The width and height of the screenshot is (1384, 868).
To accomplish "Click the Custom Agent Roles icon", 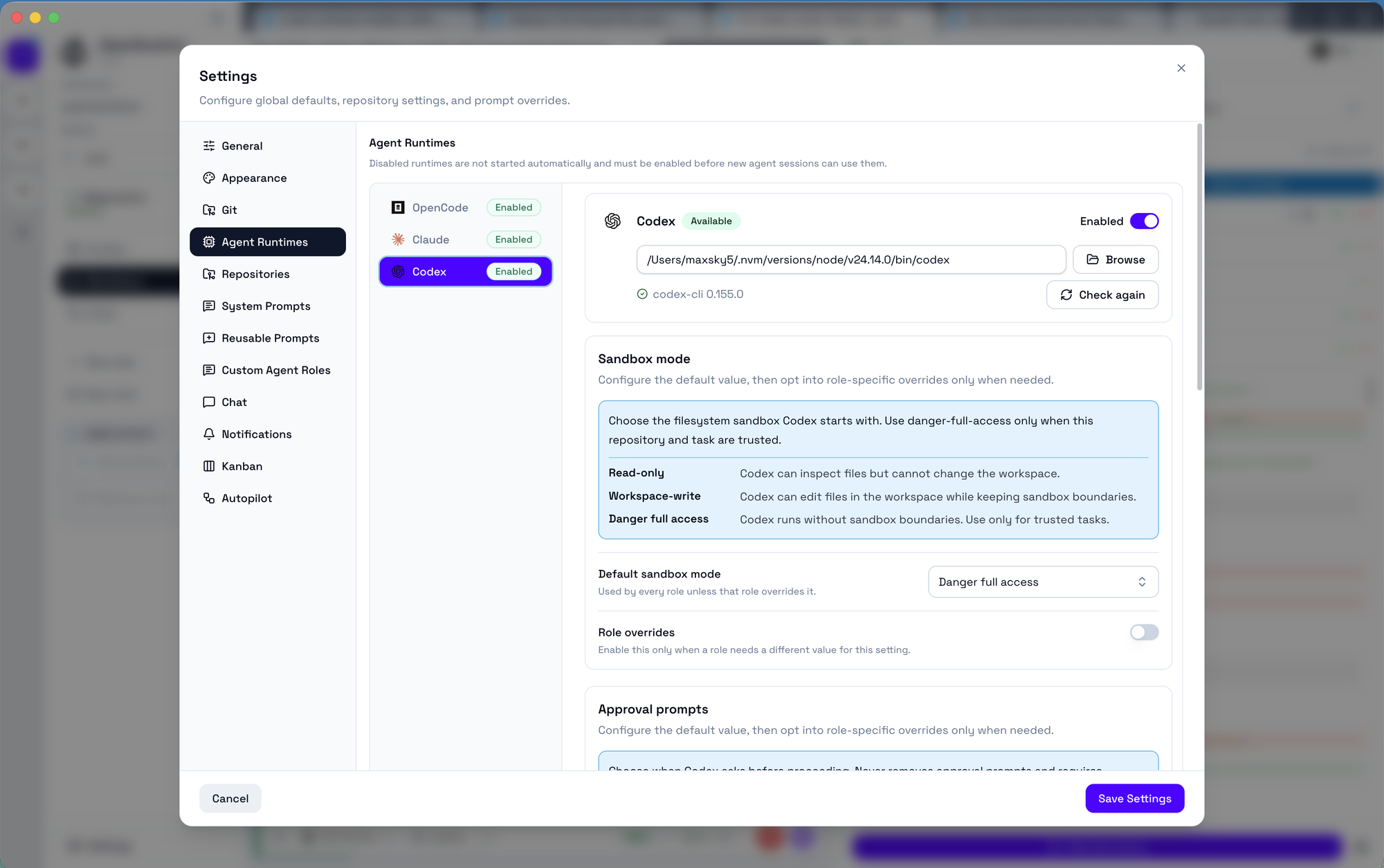I will click(x=209, y=370).
